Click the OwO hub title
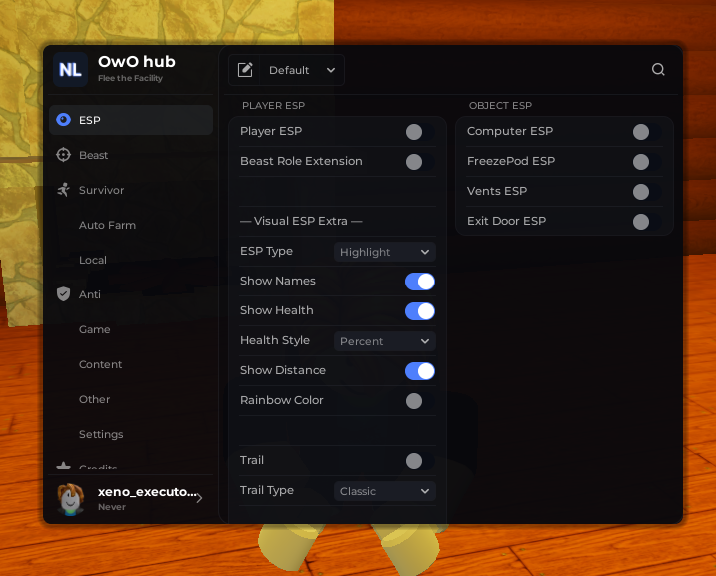Image resolution: width=716 pixels, height=576 pixels. (x=137, y=61)
